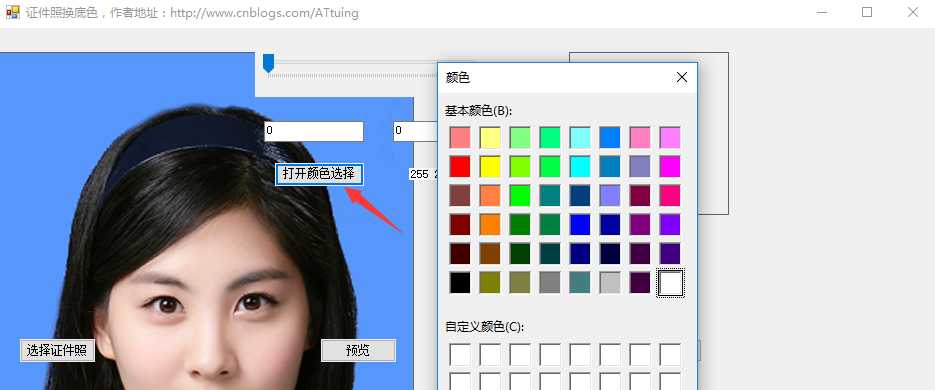Minimize the 证件照换底色 window
The image size is (935, 390).
821,12
